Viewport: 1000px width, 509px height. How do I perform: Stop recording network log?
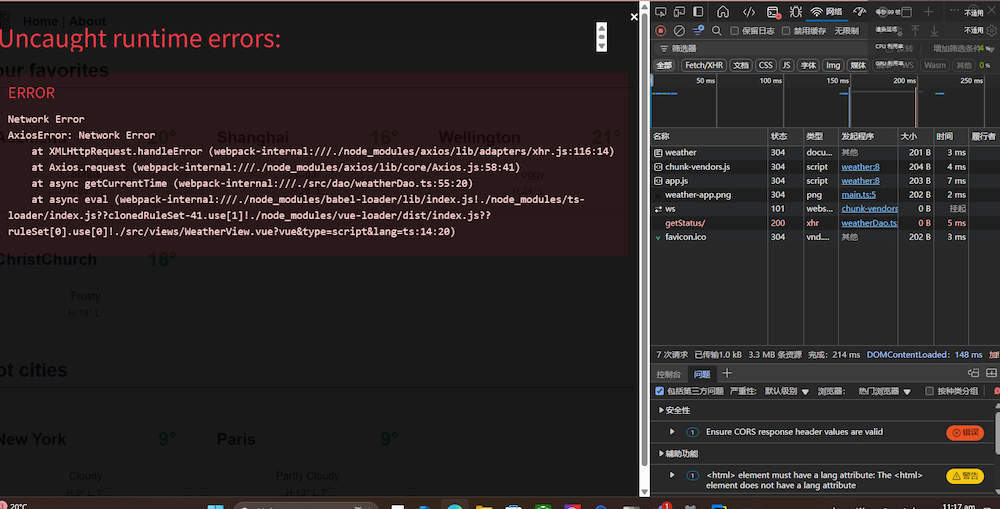[660, 31]
